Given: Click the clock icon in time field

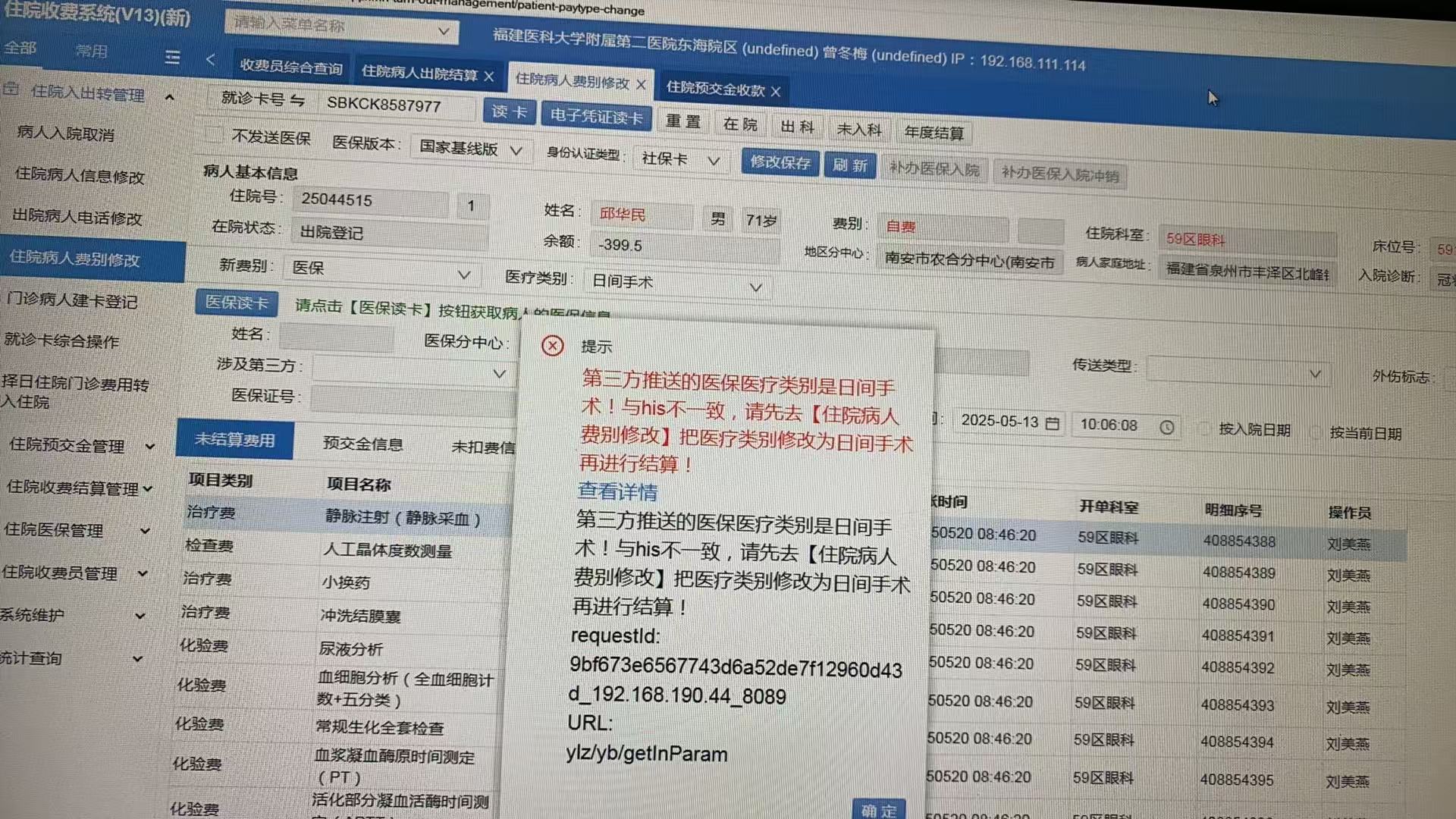Looking at the screenshot, I should point(1167,428).
